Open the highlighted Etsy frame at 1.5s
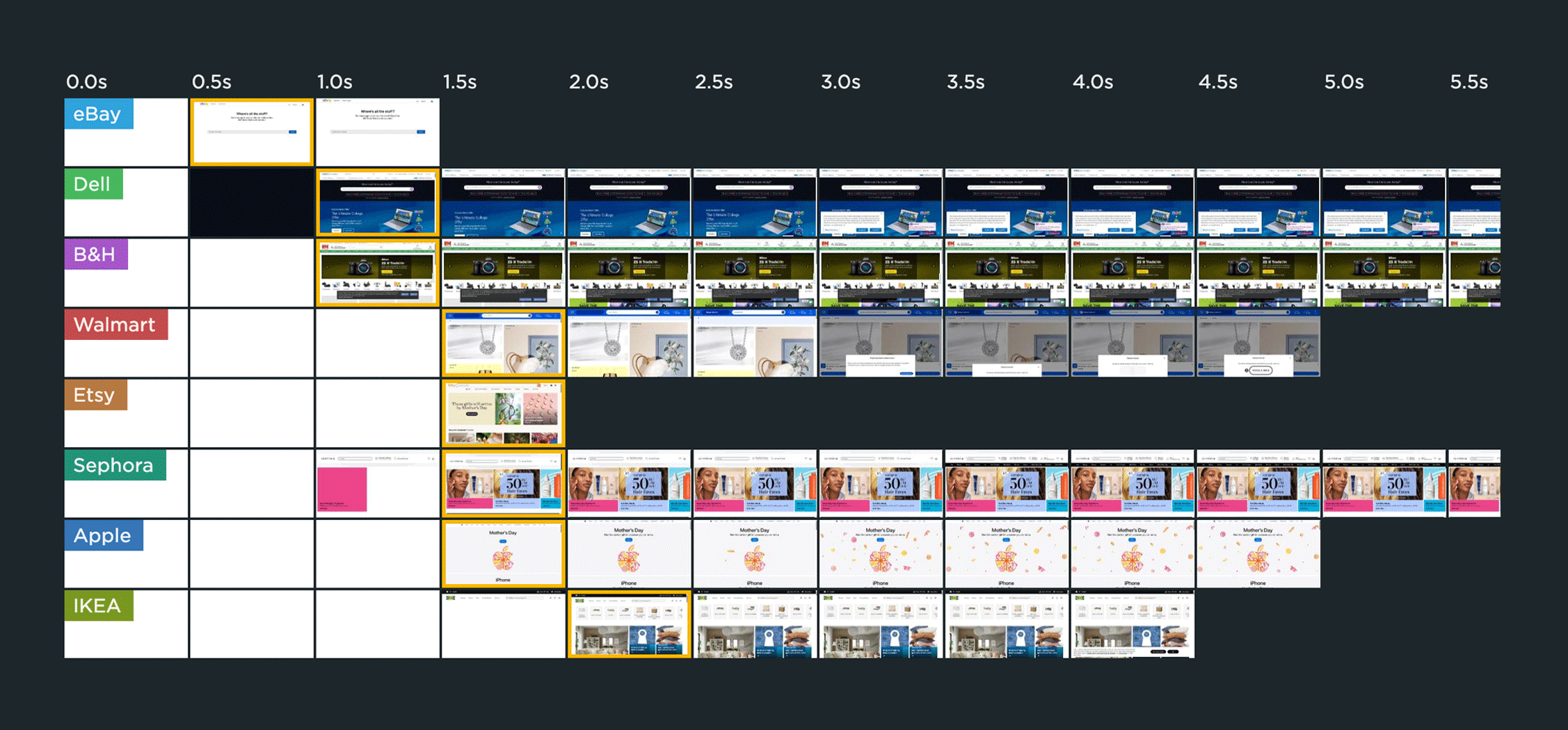Viewport: 1568px width, 730px height. pos(504,413)
